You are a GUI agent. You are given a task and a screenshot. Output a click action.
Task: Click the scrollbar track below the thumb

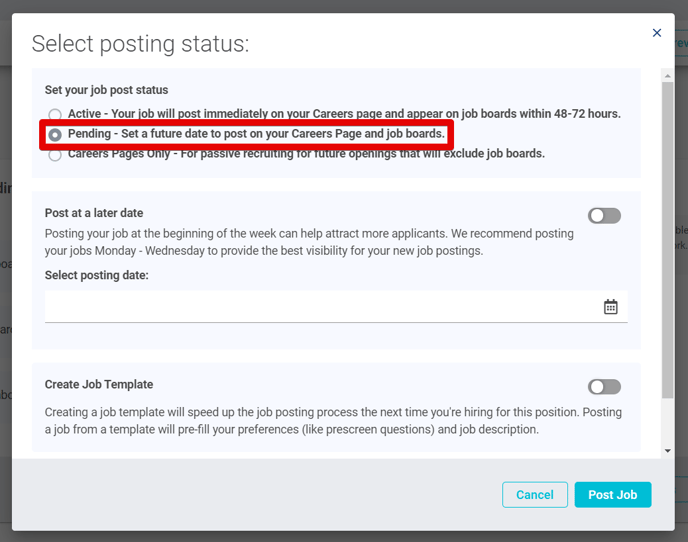point(667,422)
